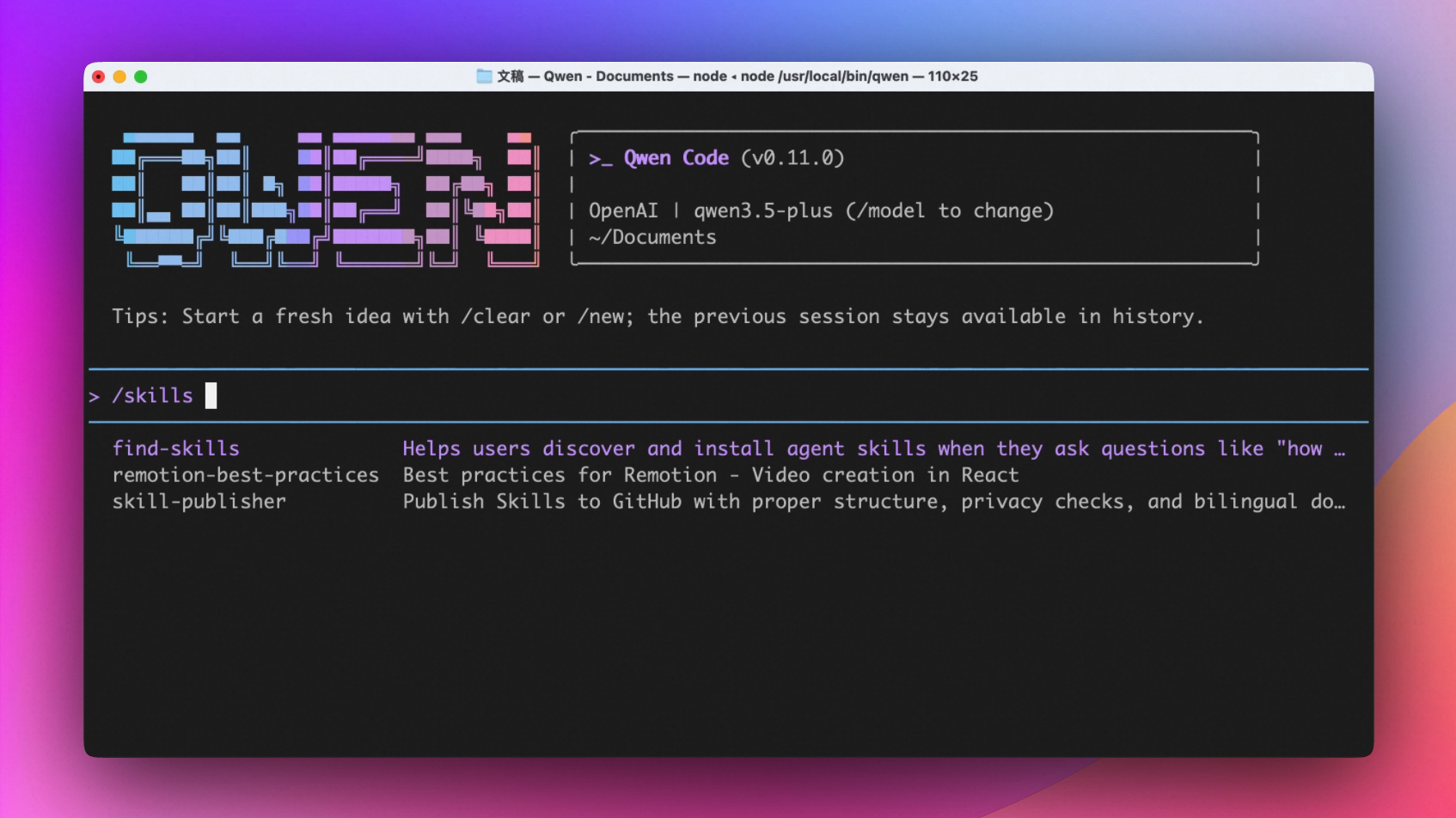
Task: Click the qwen3.5-plus model name
Action: (x=762, y=211)
